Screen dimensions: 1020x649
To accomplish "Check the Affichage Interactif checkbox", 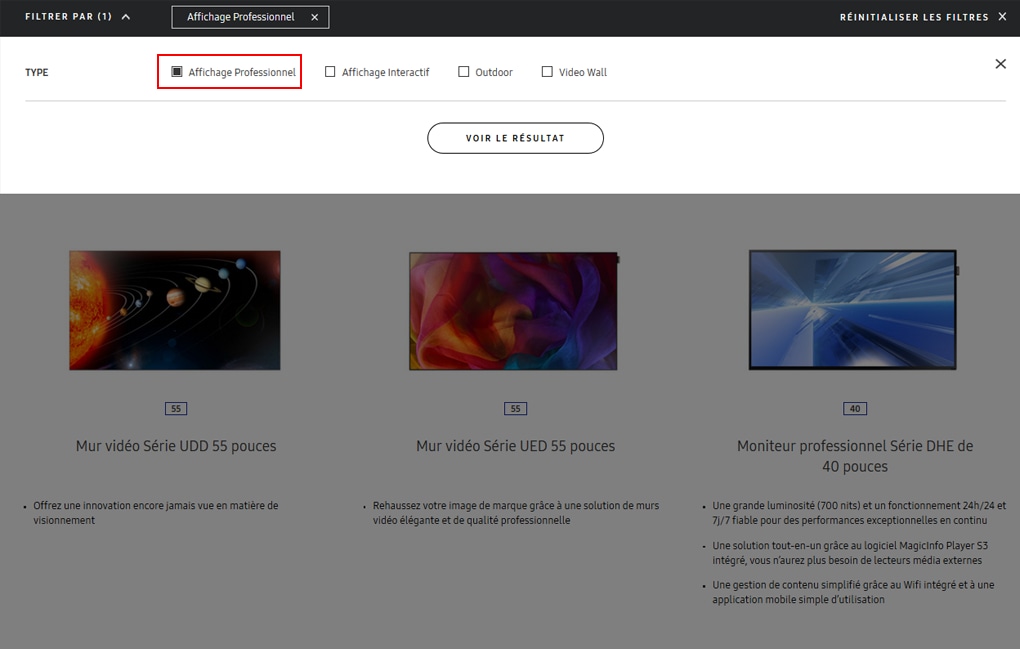I will 330,72.
